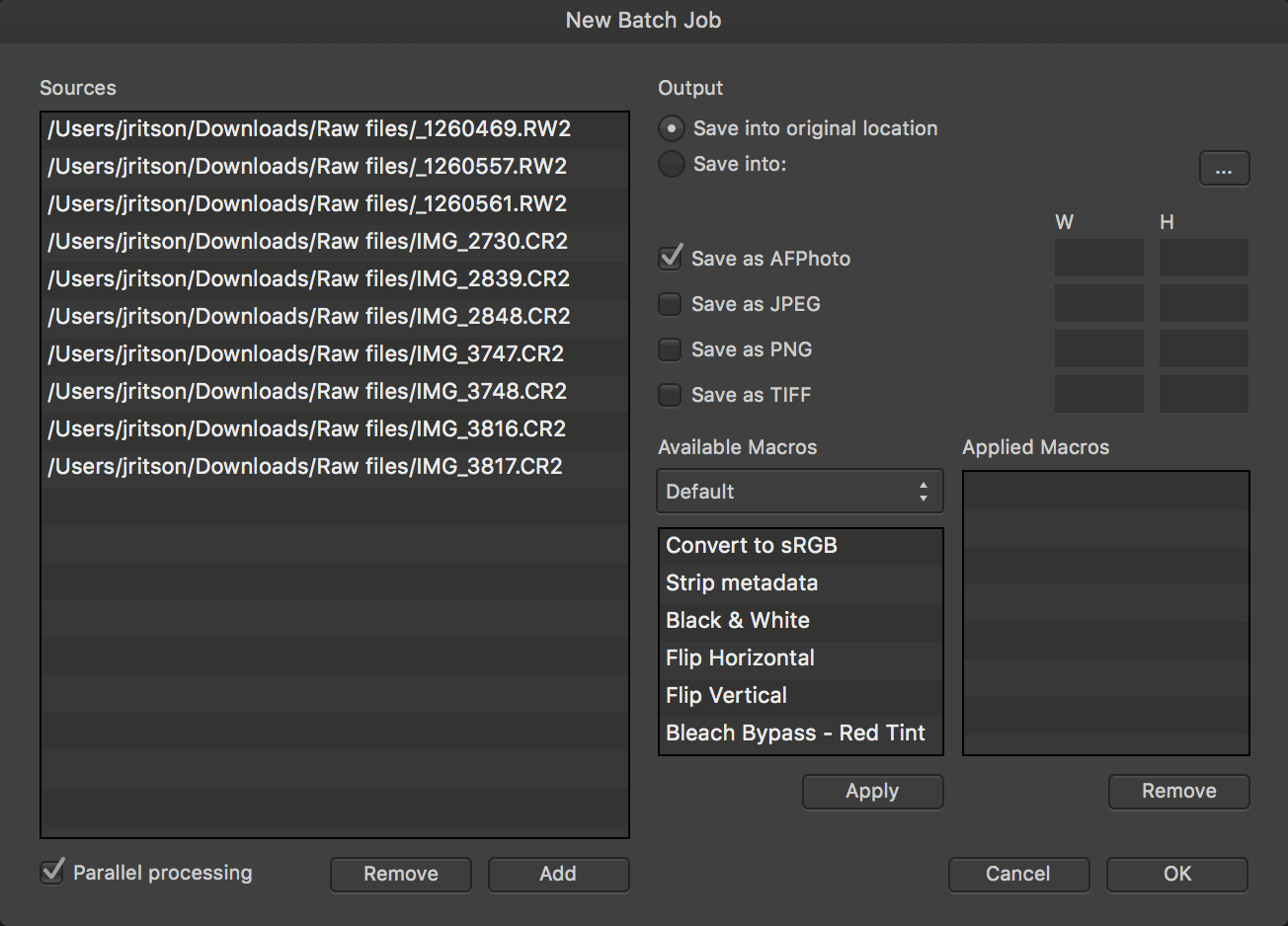Select 'Bleach Bypass - Red Tint' macro
This screenshot has height=926, width=1288.
[x=795, y=733]
